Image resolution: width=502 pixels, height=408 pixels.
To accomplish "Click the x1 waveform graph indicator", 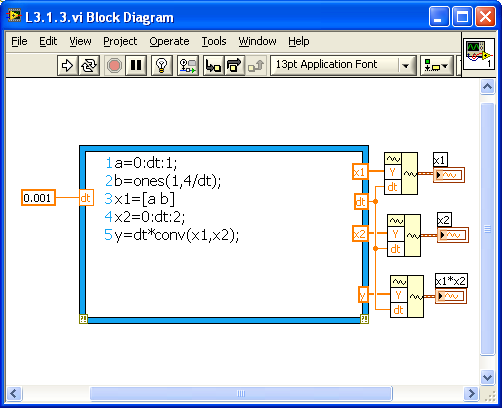I will pos(449,175).
